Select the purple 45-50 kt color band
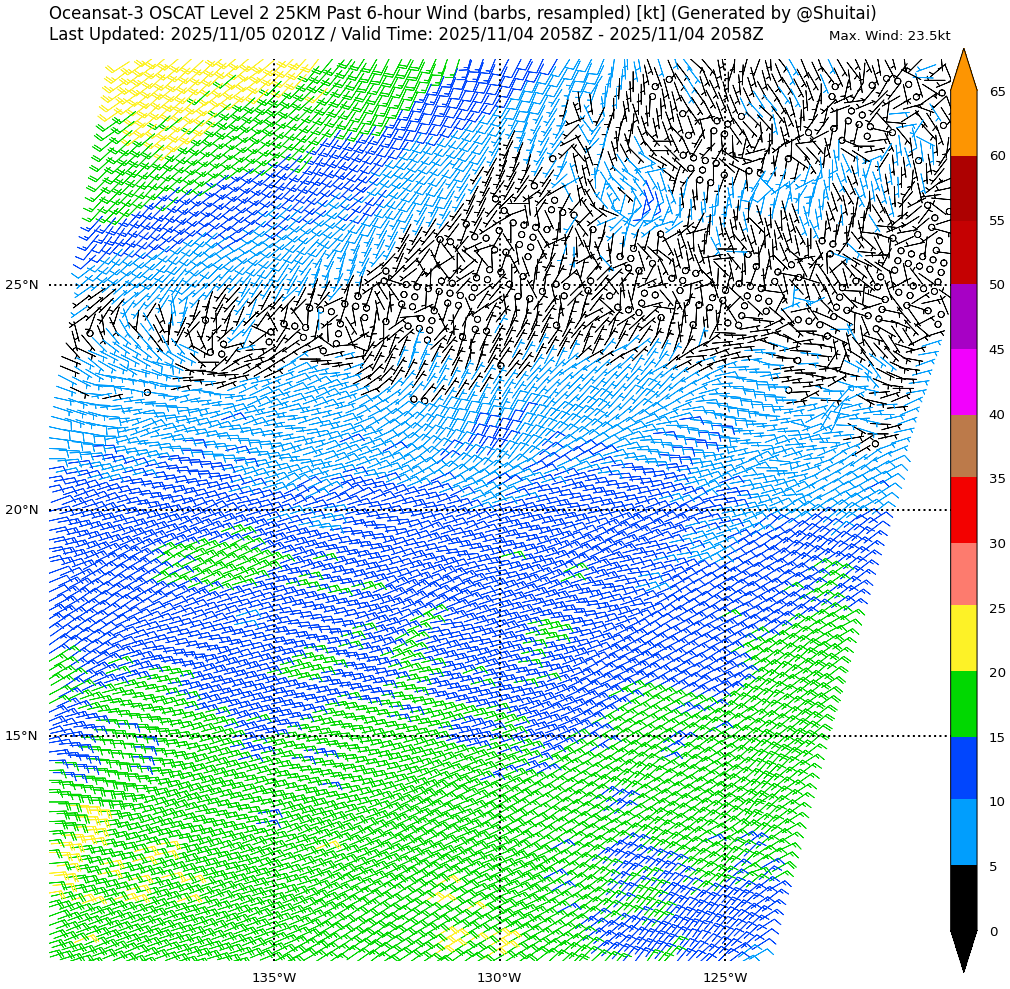The height and width of the screenshot is (989, 1010). point(963,317)
